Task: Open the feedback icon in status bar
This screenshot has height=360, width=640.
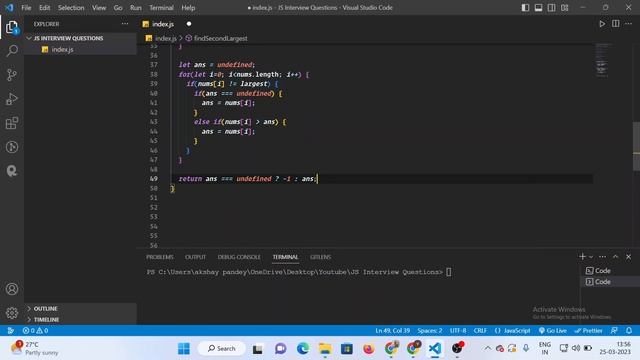Action: pos(614,331)
